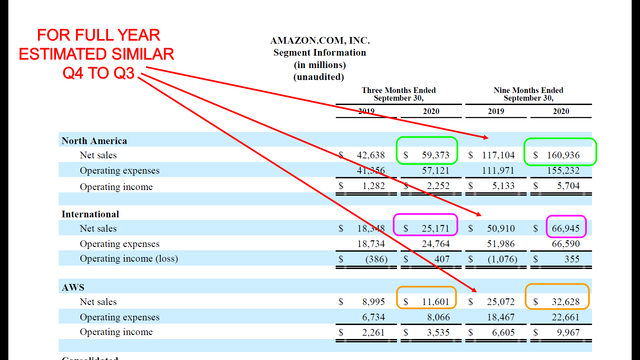Image resolution: width=640 pixels, height=360 pixels.
Task: Click Operating expenses label under International
Action: [x=119, y=244]
